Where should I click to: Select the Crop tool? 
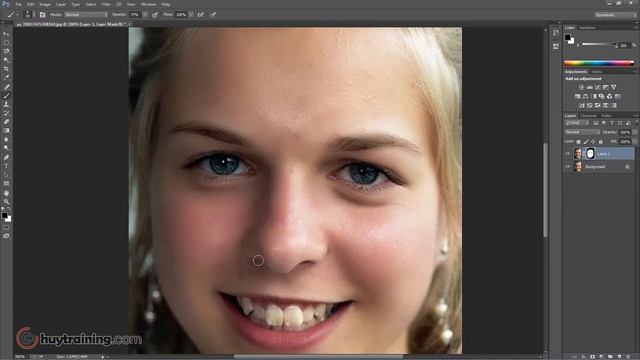tap(6, 69)
